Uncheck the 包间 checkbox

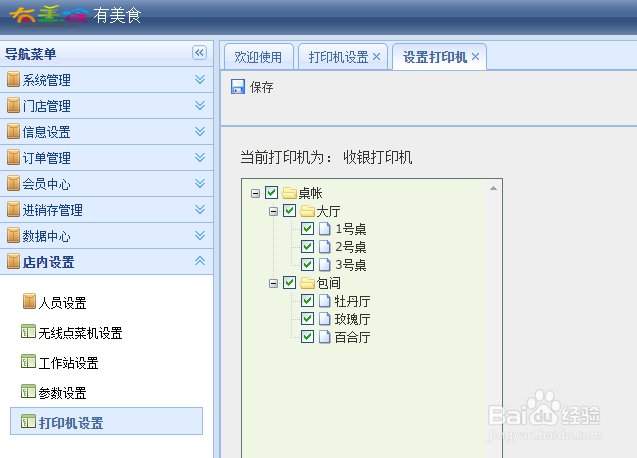pos(289,282)
